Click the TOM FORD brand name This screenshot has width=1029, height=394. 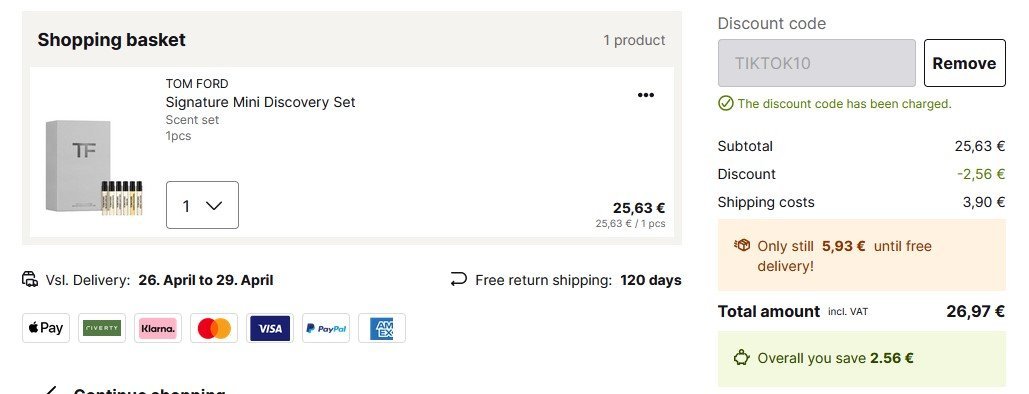tap(197, 84)
